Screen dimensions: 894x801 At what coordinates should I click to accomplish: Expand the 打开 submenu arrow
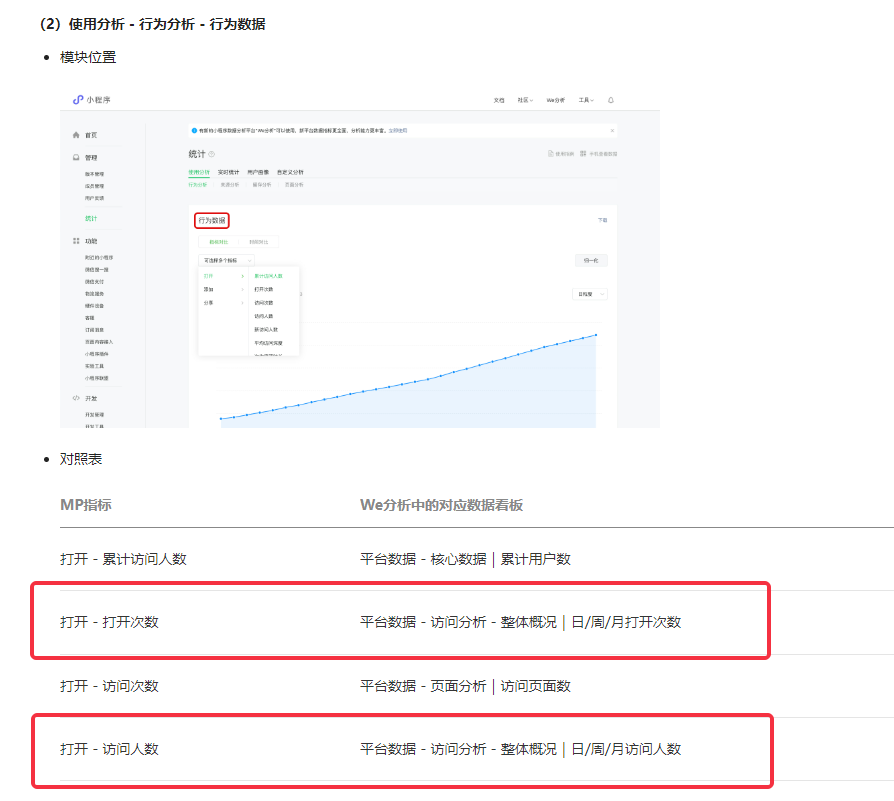(242, 276)
